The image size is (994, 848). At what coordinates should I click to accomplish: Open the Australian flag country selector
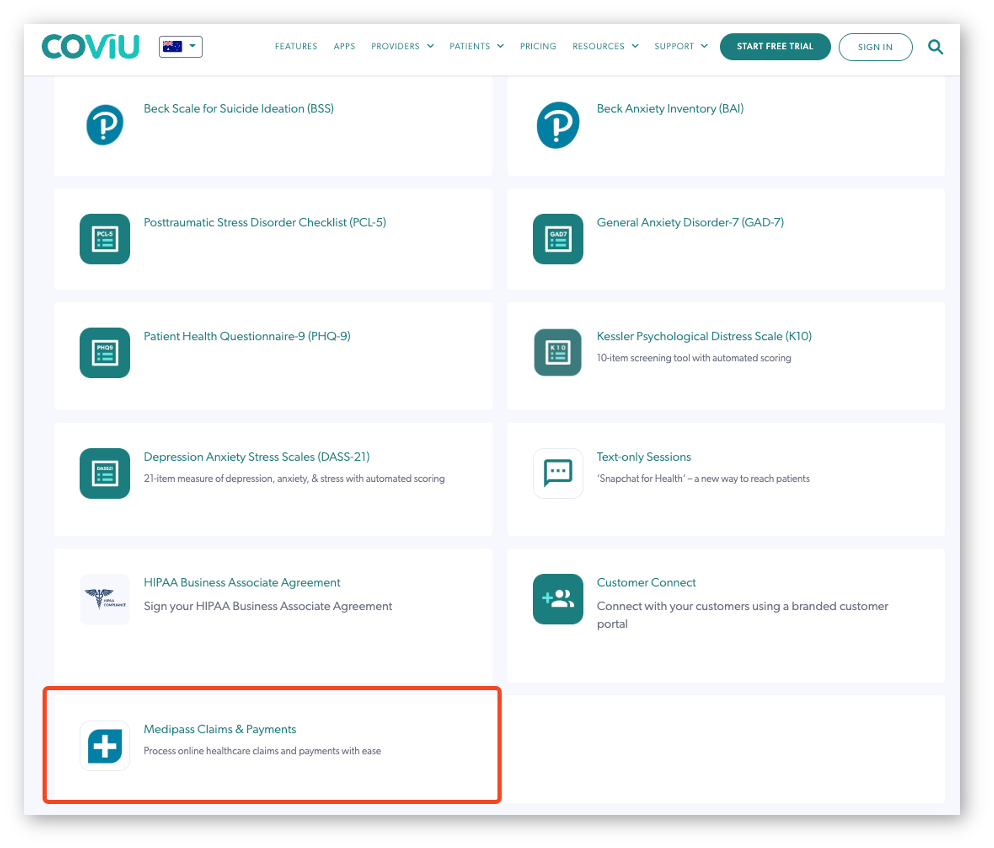click(x=180, y=45)
